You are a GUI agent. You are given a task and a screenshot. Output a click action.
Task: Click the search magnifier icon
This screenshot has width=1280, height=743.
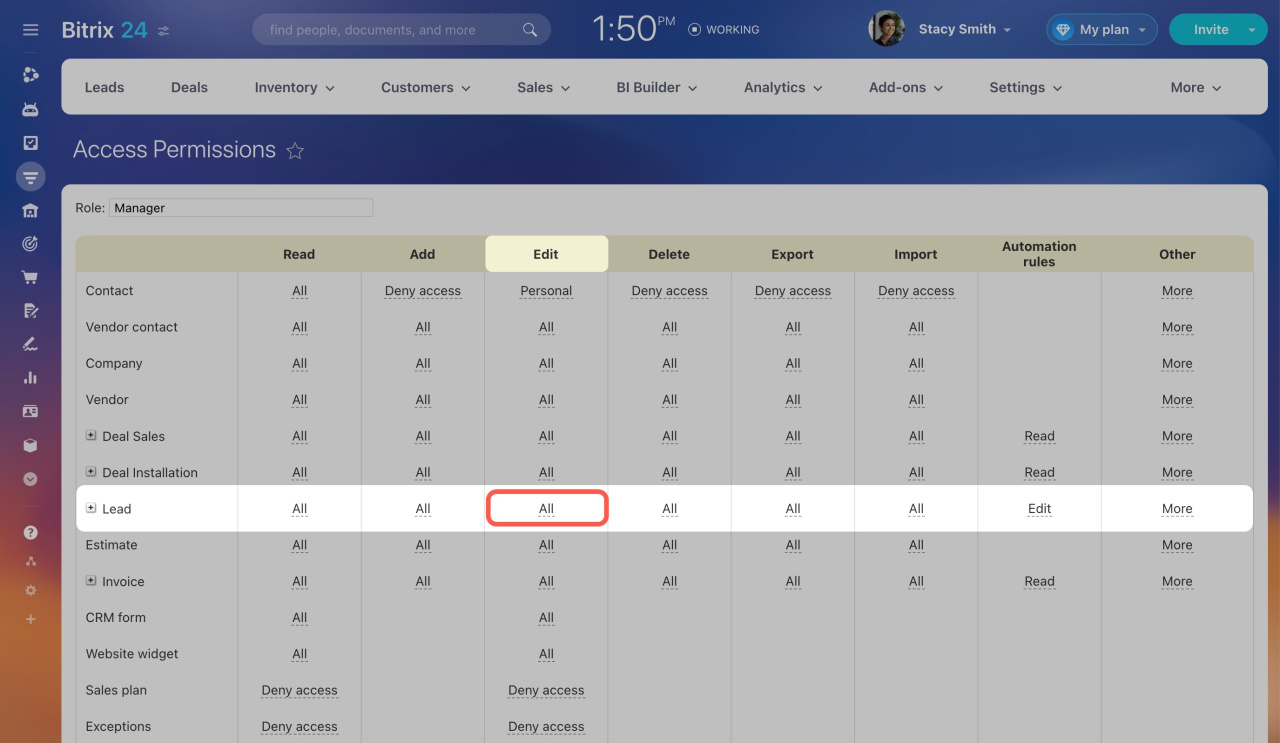pyautogui.click(x=530, y=30)
